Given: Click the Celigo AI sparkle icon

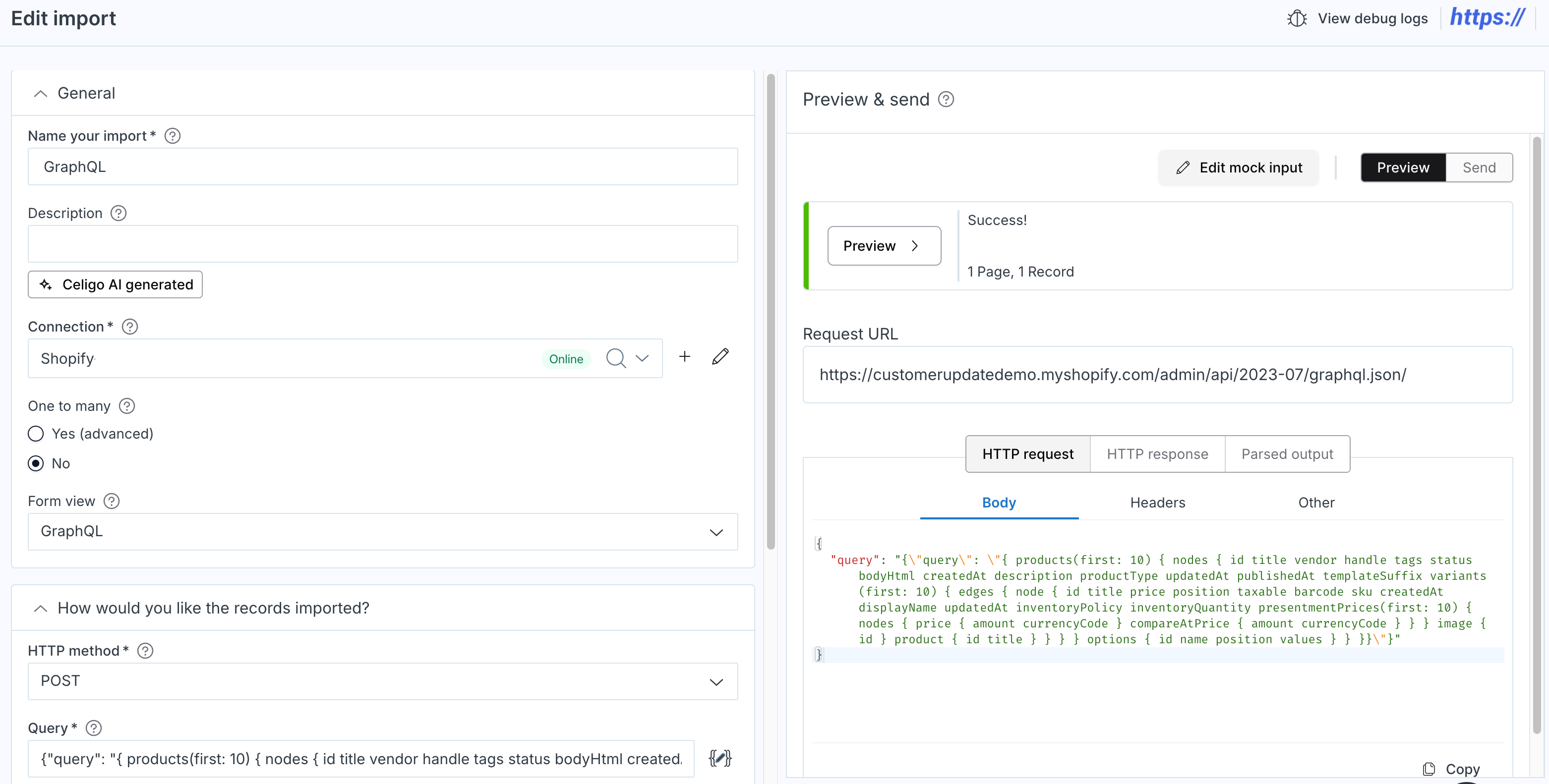Looking at the screenshot, I should coord(46,284).
